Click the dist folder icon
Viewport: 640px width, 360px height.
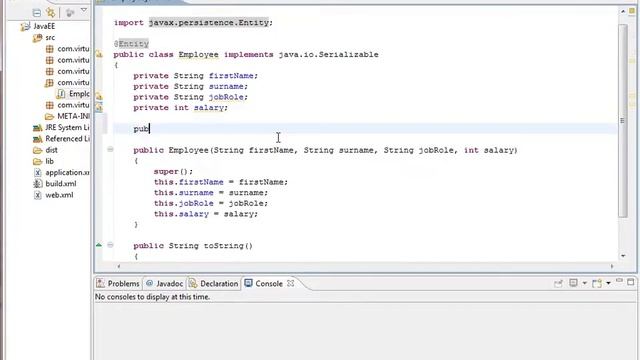click(38, 150)
